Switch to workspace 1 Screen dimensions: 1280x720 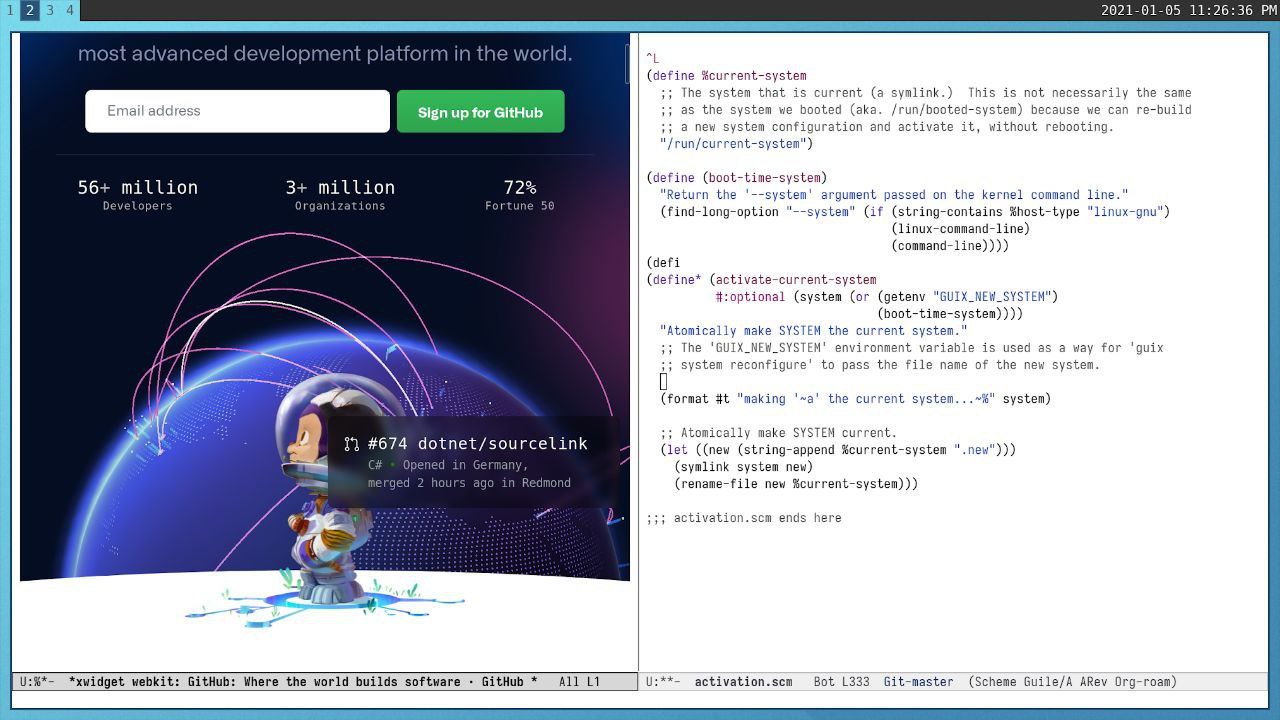[9, 10]
